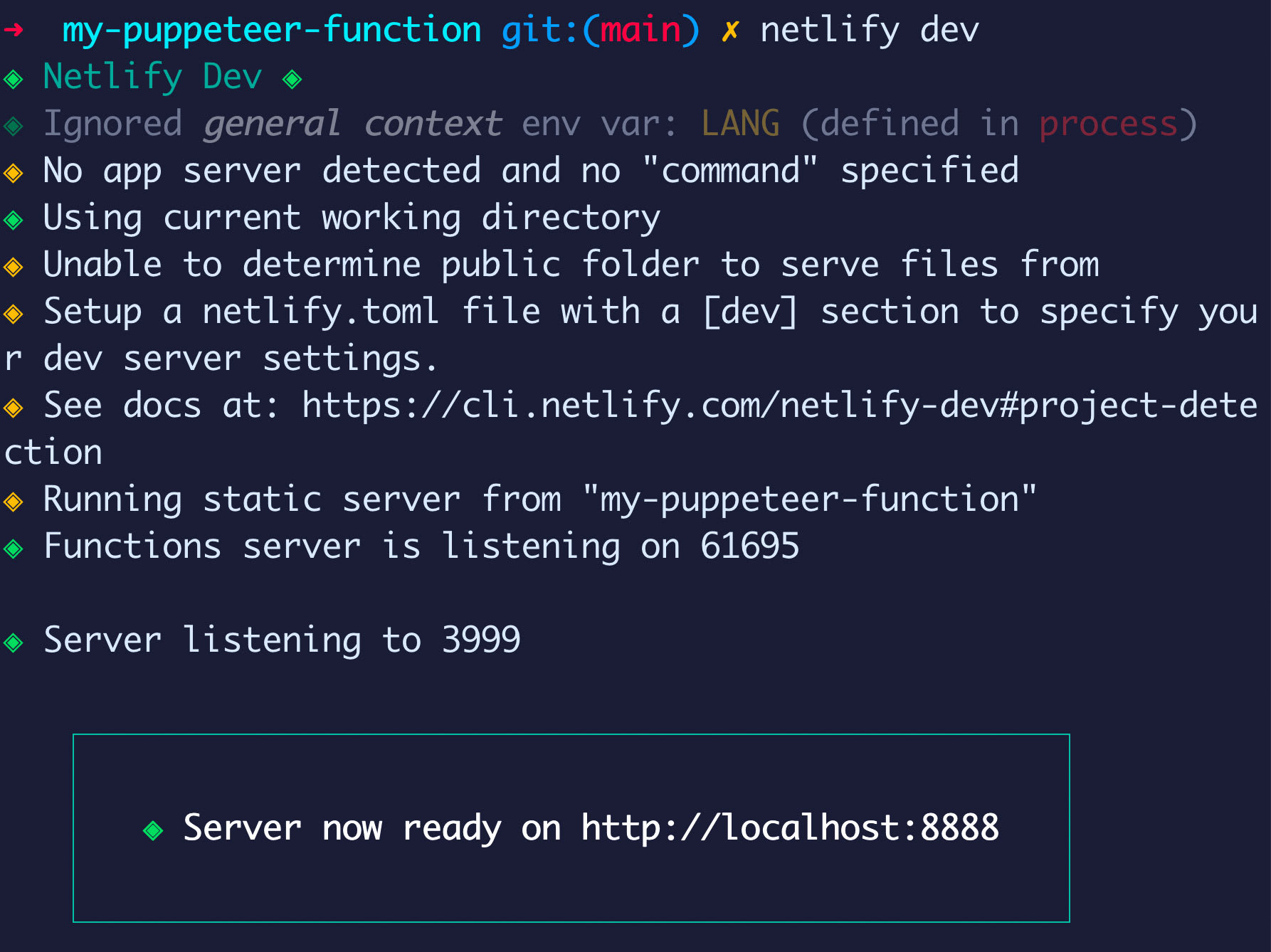Click the diamond beside 'Using current working directory'
Image resolution: width=1271 pixels, height=952 pixels.
tap(14, 219)
